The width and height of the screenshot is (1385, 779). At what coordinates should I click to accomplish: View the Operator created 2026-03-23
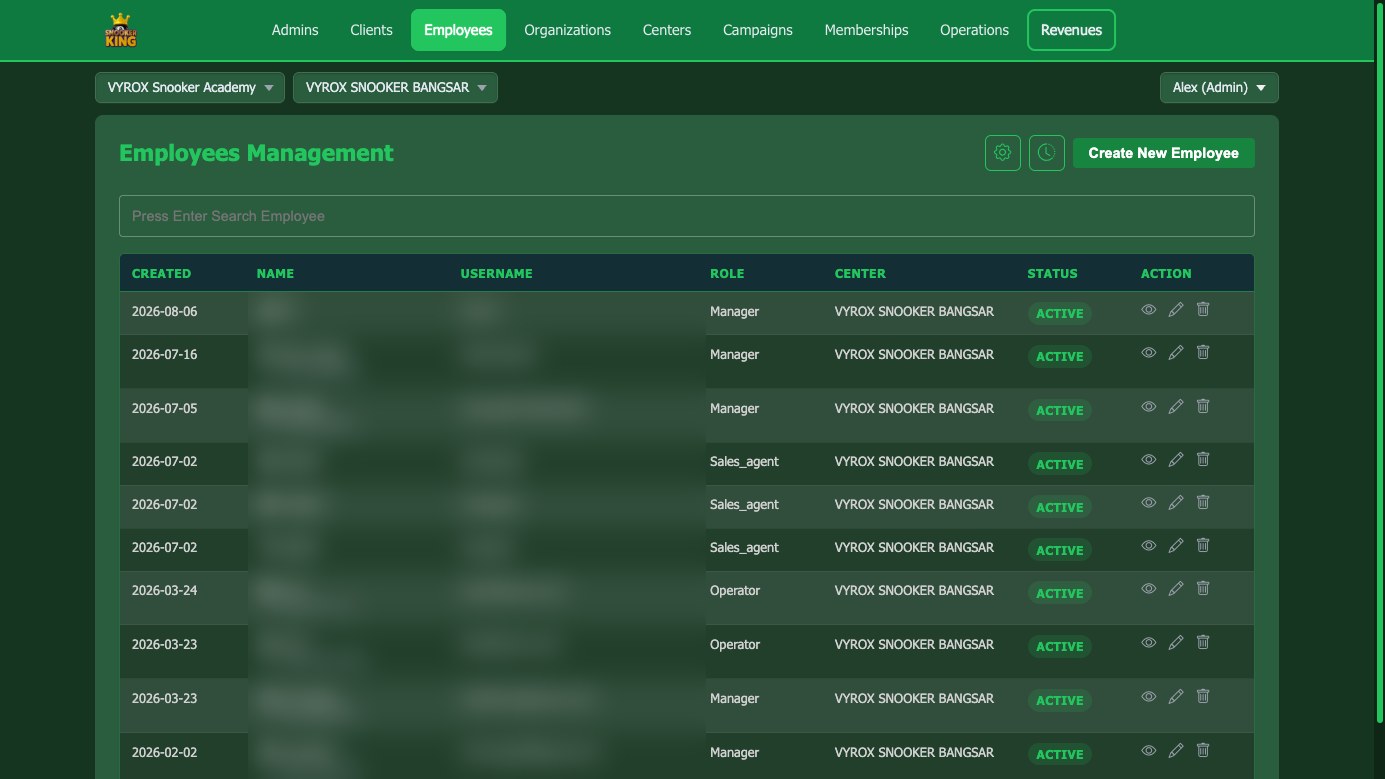[1148, 643]
